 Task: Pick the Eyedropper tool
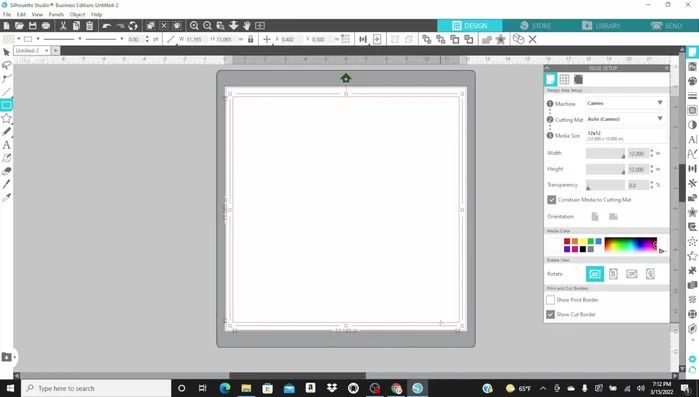pyautogui.click(x=6, y=197)
